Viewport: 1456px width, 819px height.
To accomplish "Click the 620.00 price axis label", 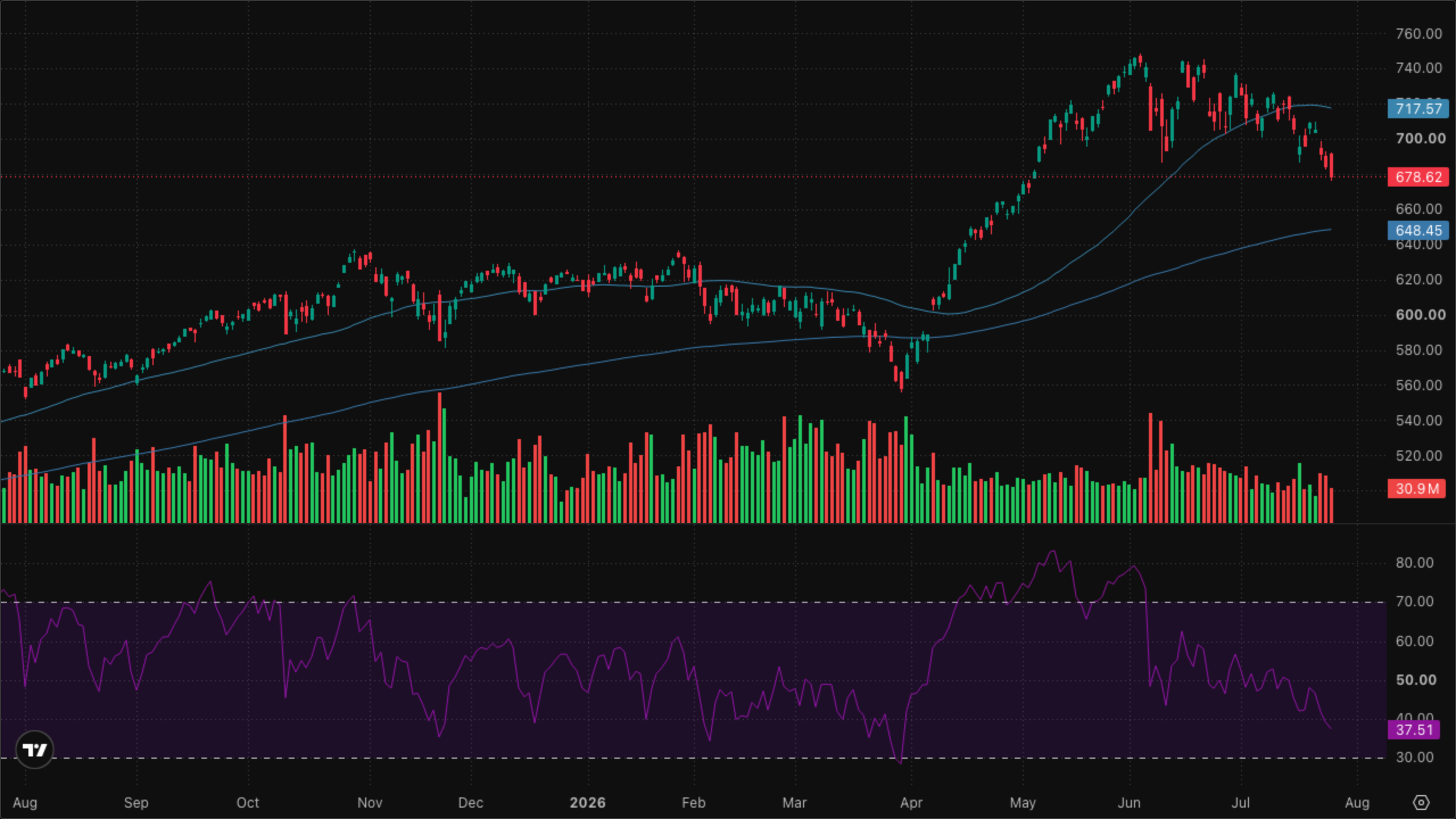I will pyautogui.click(x=1418, y=280).
